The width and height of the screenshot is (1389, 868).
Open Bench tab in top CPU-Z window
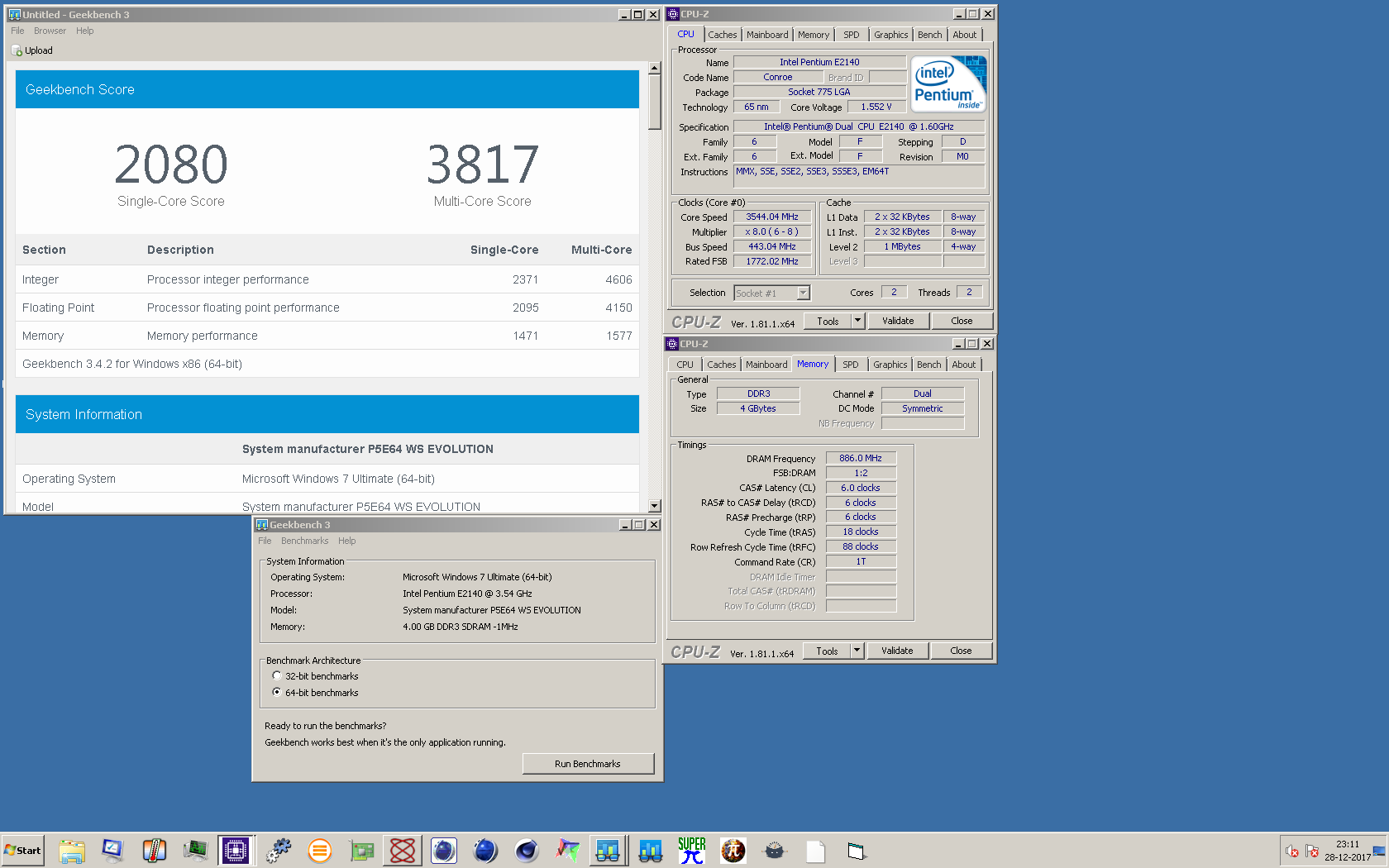pos(930,35)
